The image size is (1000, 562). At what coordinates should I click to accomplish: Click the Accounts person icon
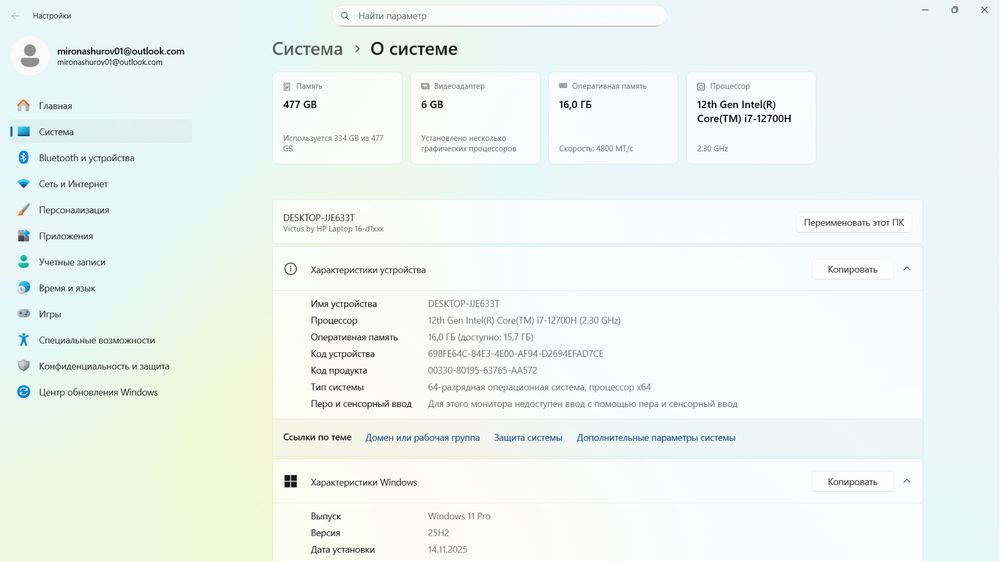pyautogui.click(x=24, y=262)
